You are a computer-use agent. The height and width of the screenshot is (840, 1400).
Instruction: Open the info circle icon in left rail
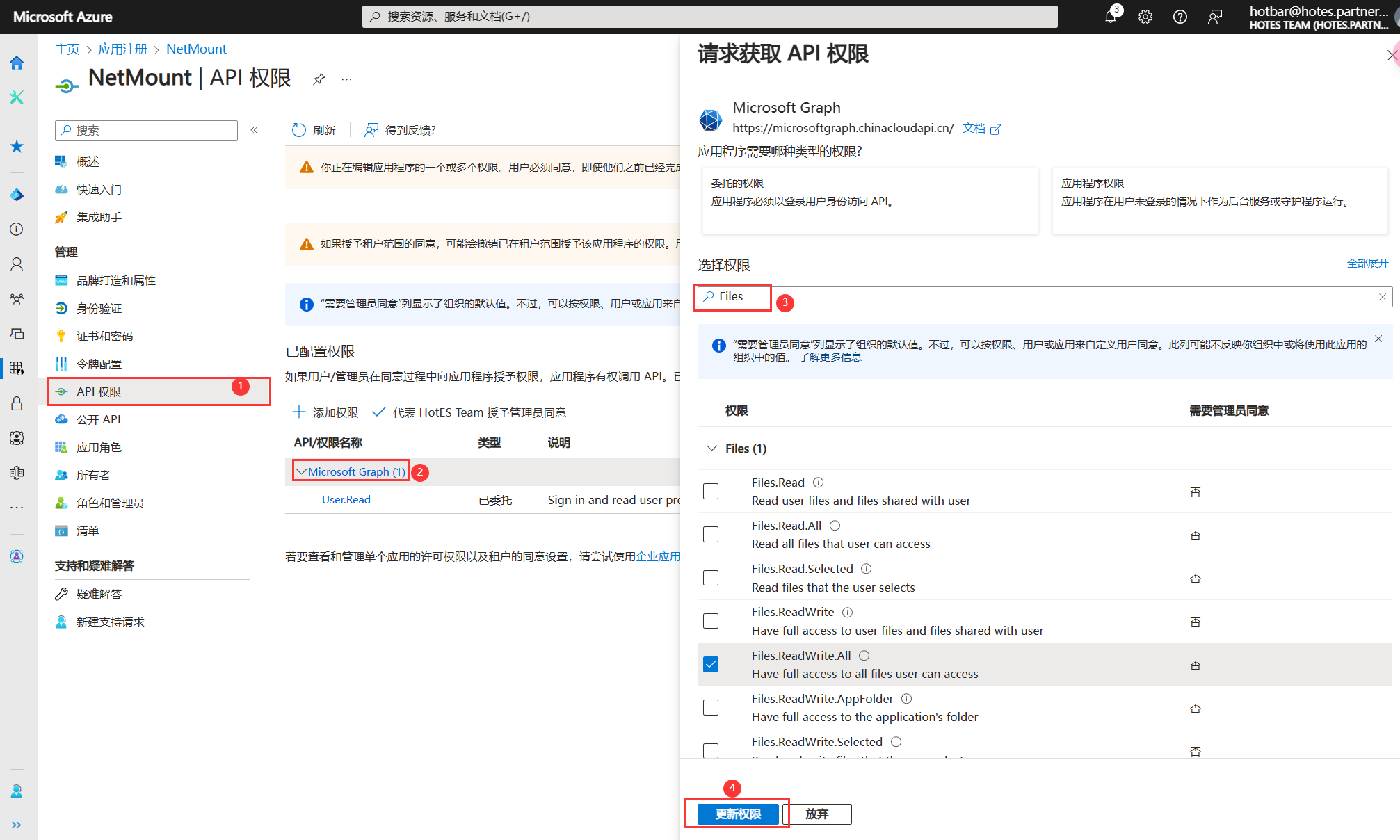(17, 229)
